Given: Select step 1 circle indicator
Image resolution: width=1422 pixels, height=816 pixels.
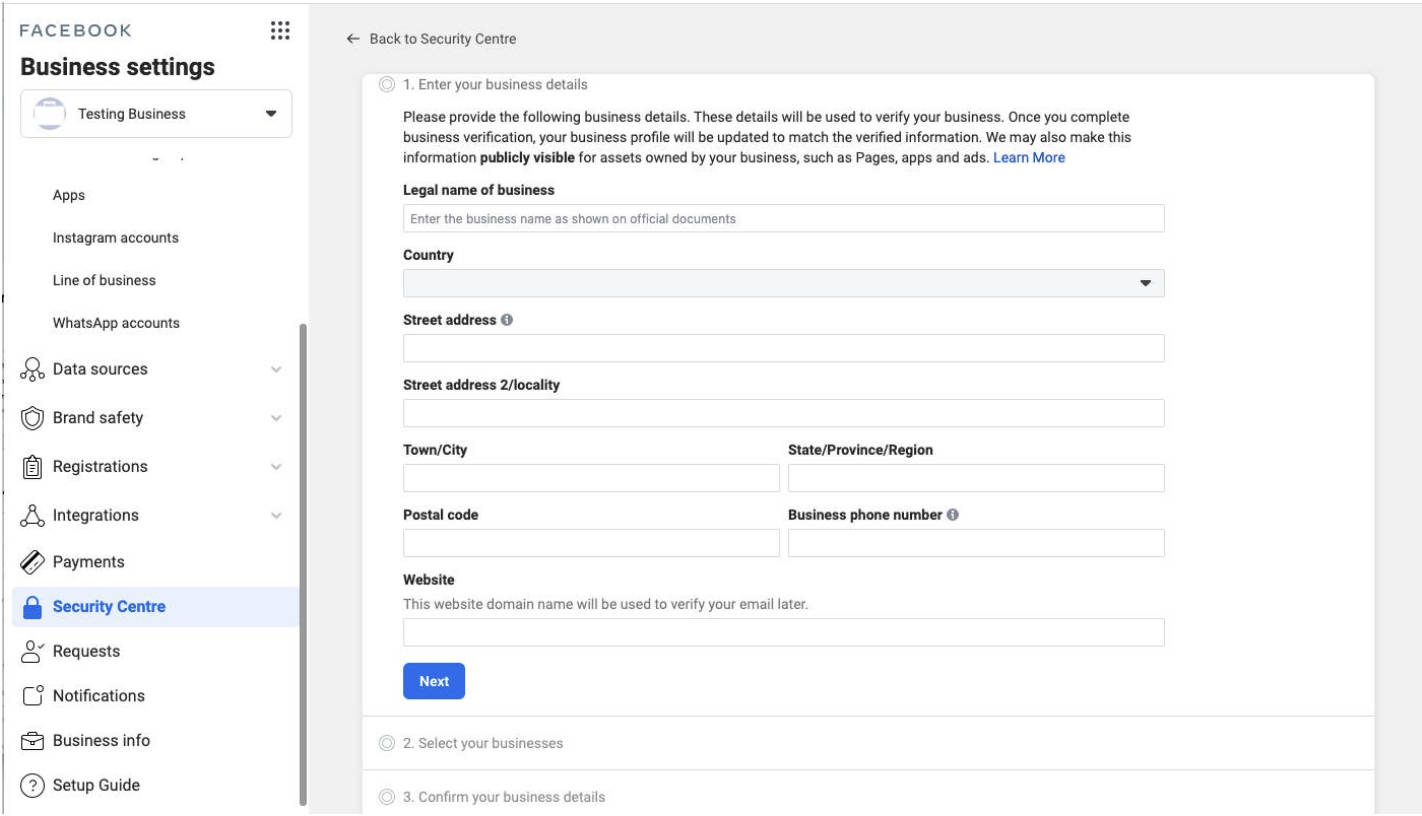Looking at the screenshot, I should point(387,84).
